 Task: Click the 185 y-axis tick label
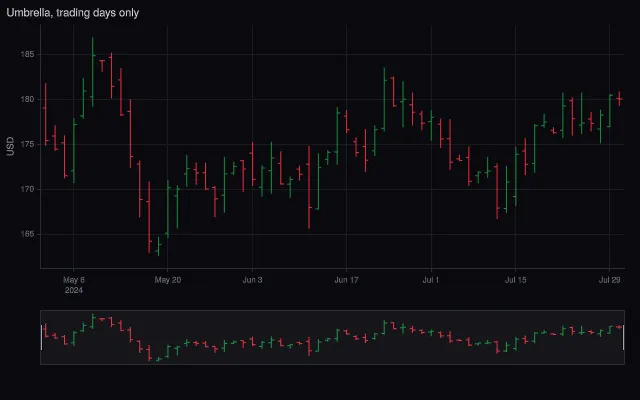tap(27, 54)
